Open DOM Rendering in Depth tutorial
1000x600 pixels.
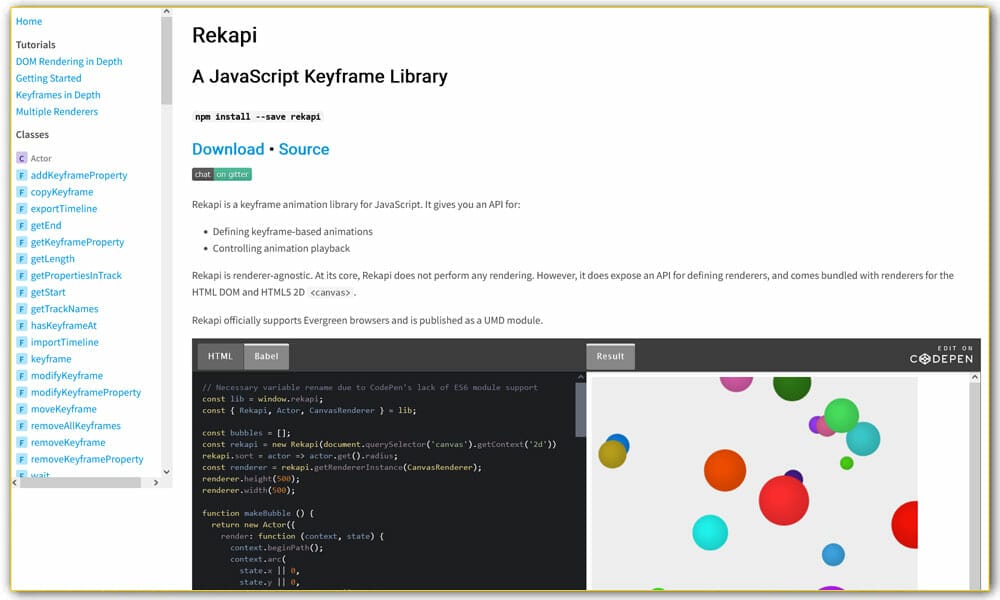69,61
